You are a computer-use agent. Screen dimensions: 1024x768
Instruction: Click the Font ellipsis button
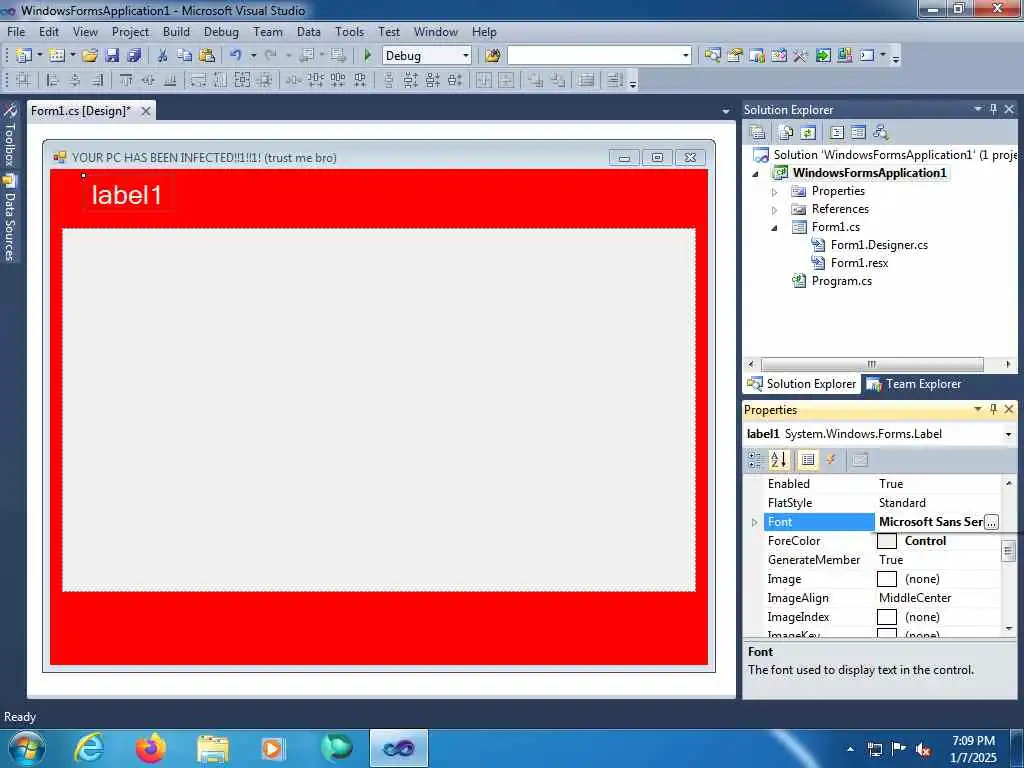pyautogui.click(x=991, y=522)
